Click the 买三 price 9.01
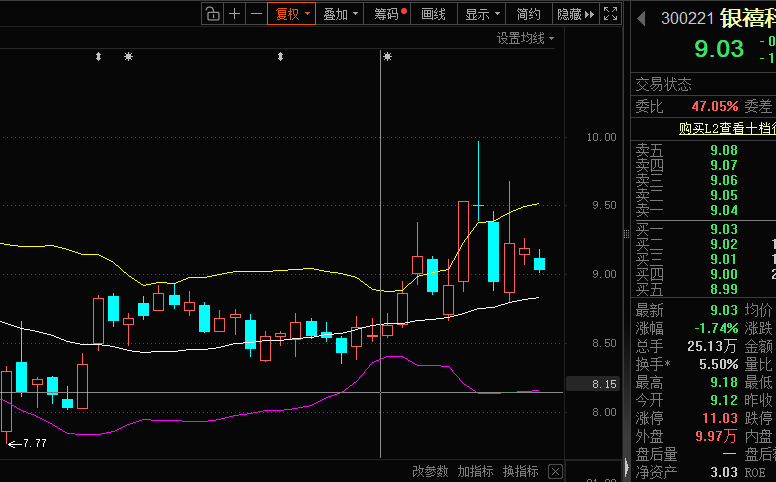Screen dimensions: 776x482 tap(724, 259)
